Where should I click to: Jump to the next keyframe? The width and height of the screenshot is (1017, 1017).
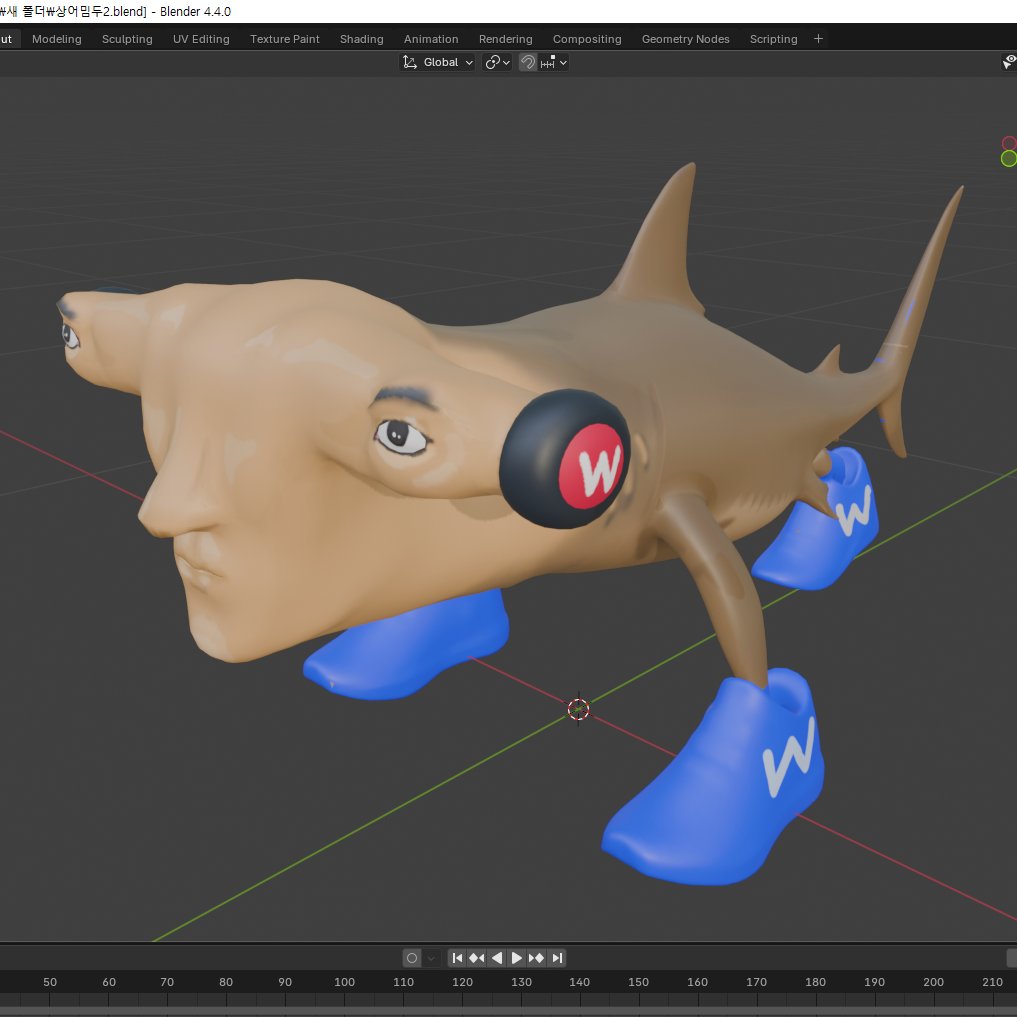(x=536, y=958)
